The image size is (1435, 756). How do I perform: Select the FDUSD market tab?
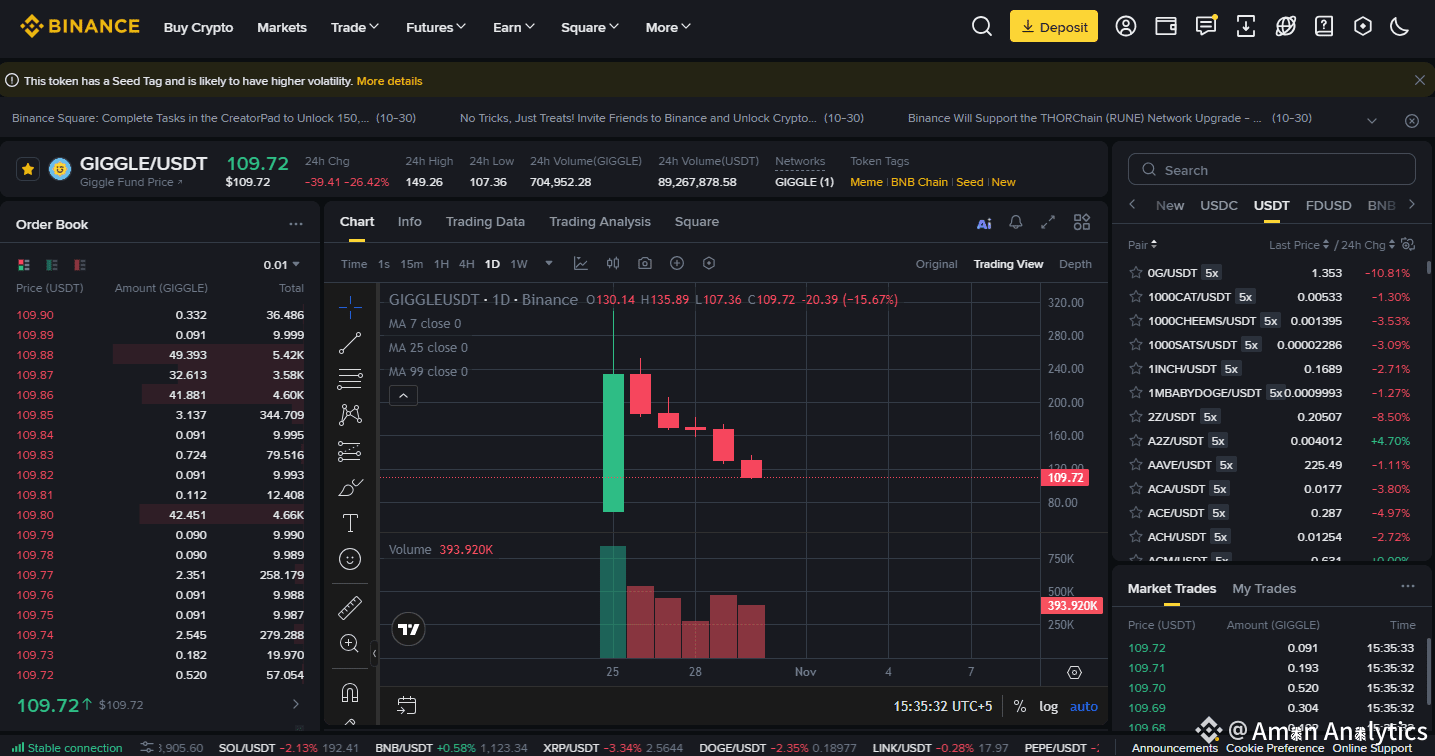[x=1329, y=205]
